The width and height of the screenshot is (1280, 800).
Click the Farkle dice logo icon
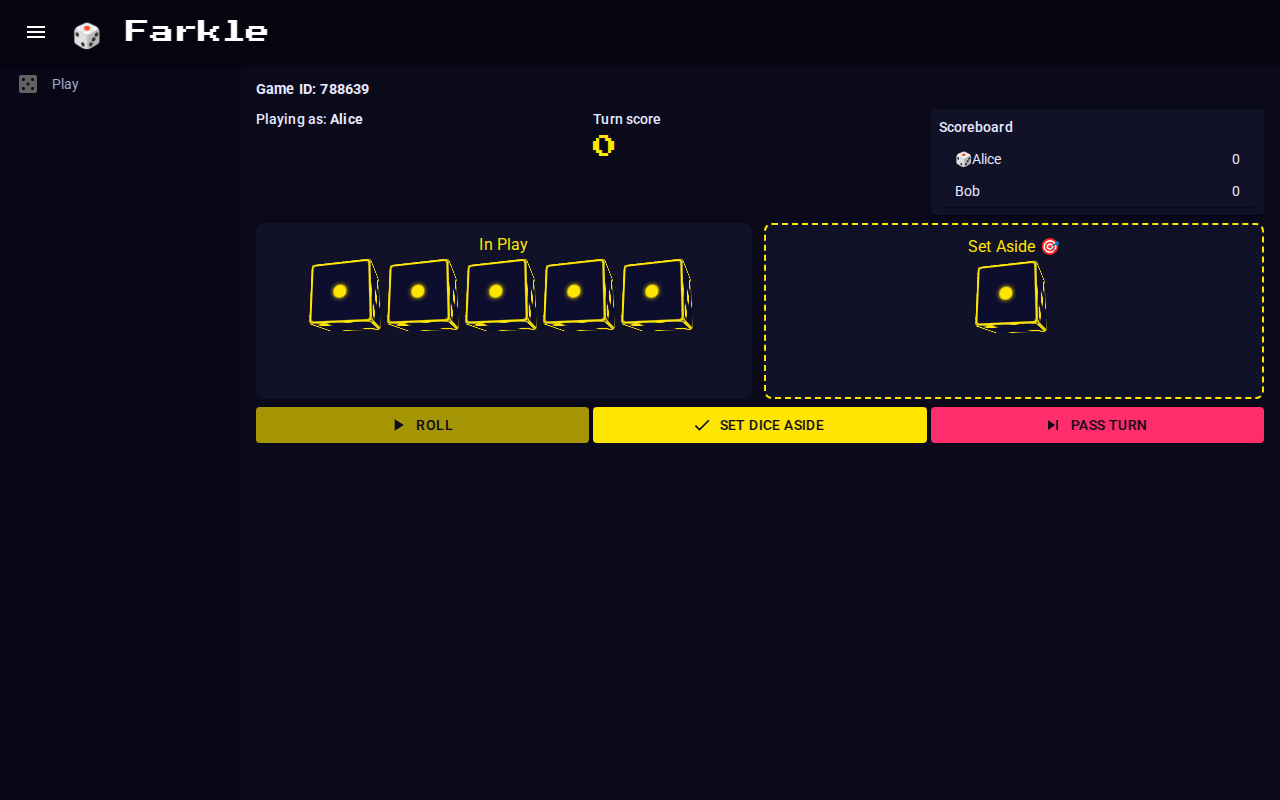click(87, 35)
